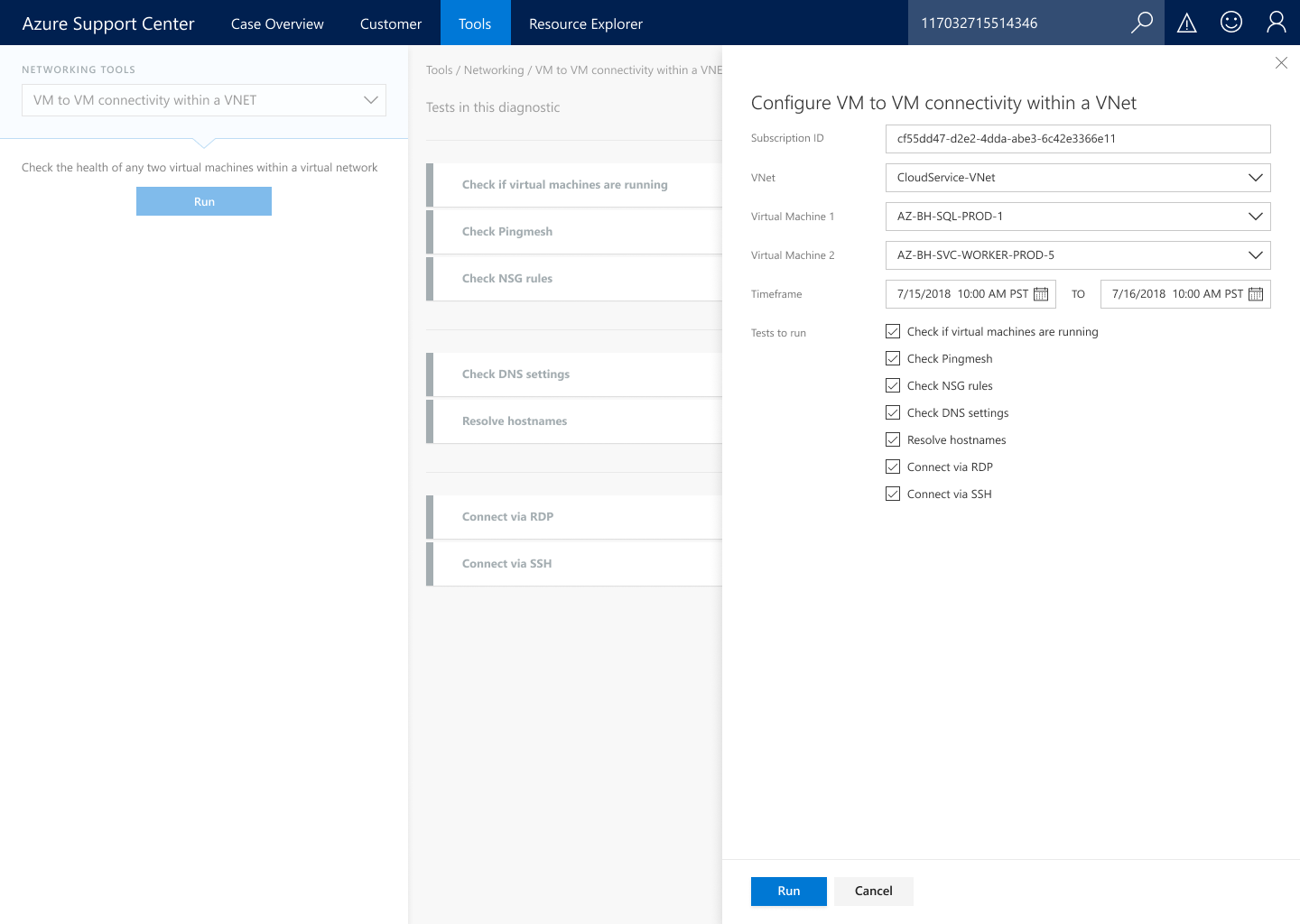This screenshot has width=1300, height=924.
Task: Uncheck Check if virtual machines are running
Action: pyautogui.click(x=893, y=331)
